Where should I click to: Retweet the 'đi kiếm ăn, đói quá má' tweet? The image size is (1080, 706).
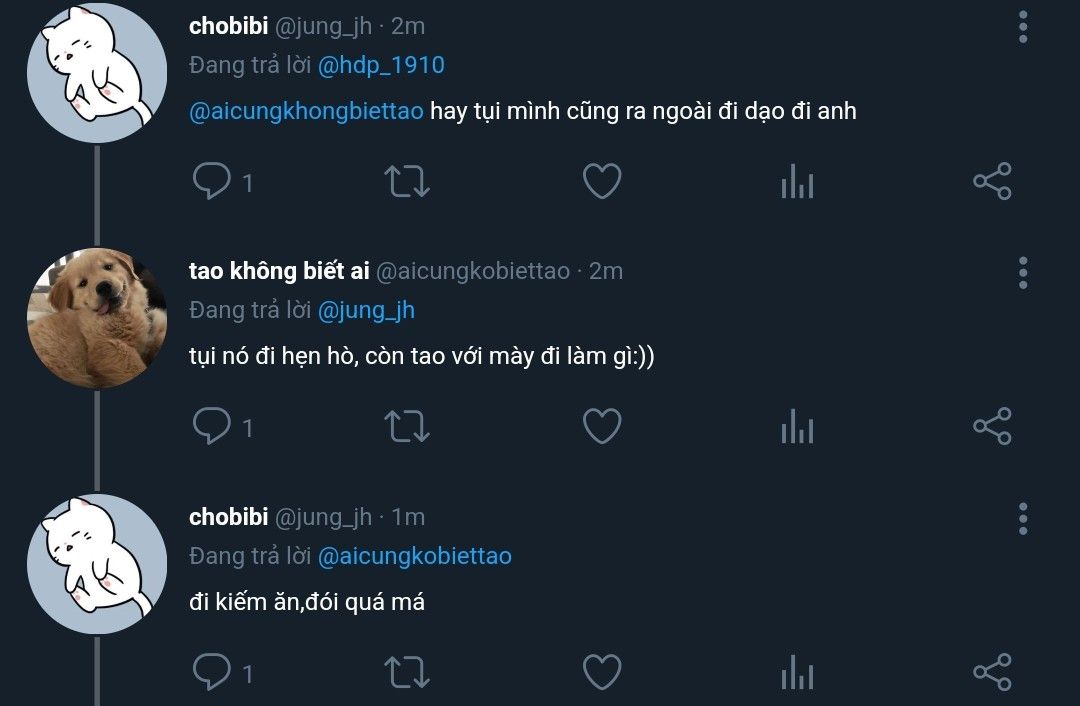407,673
